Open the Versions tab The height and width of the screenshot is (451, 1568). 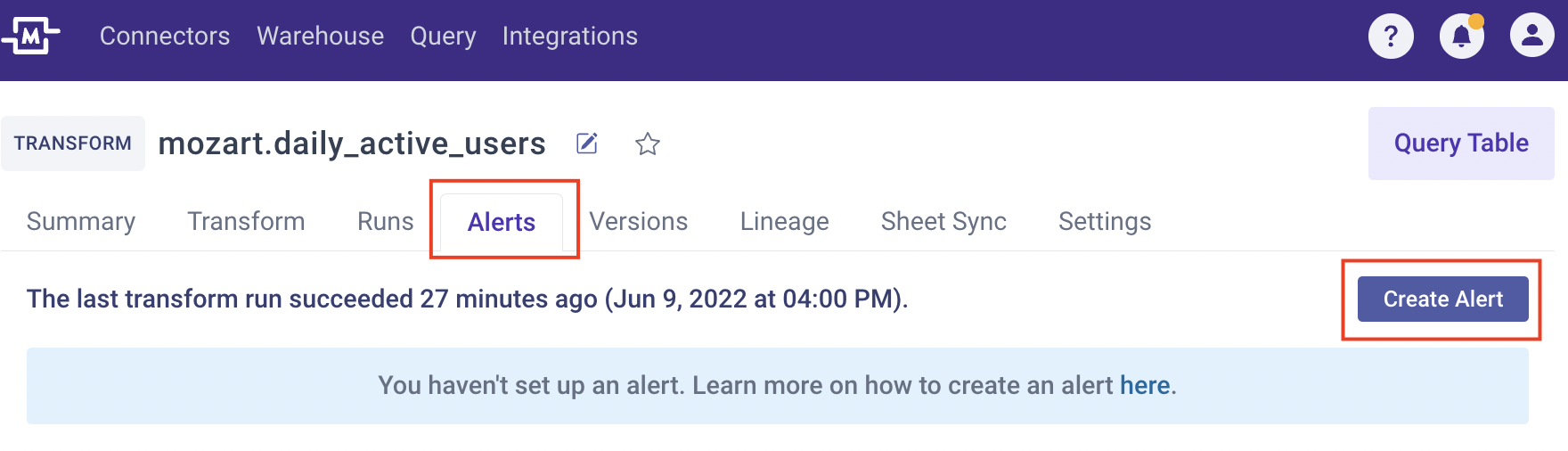pos(639,221)
